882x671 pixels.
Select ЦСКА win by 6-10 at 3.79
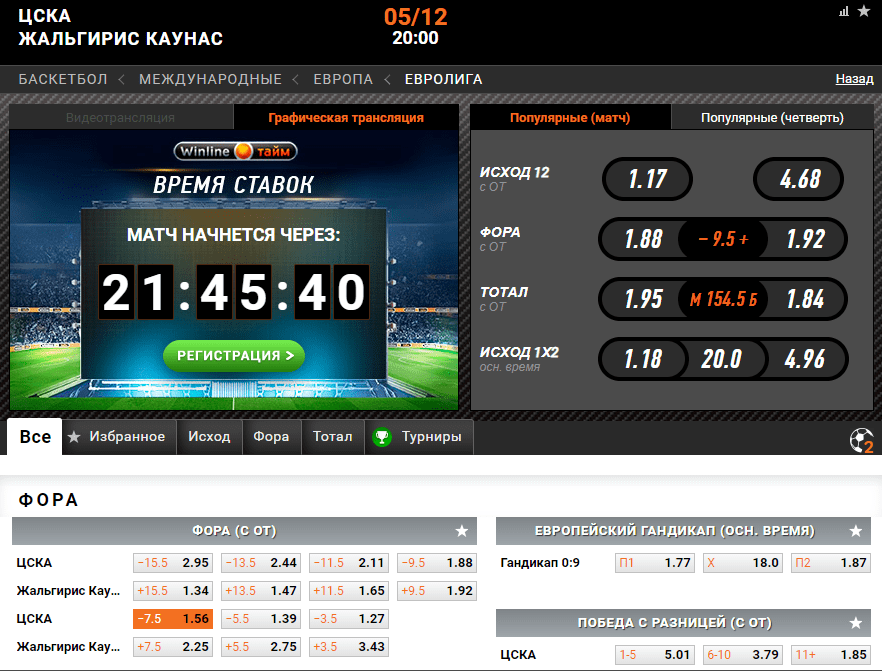(x=742, y=655)
